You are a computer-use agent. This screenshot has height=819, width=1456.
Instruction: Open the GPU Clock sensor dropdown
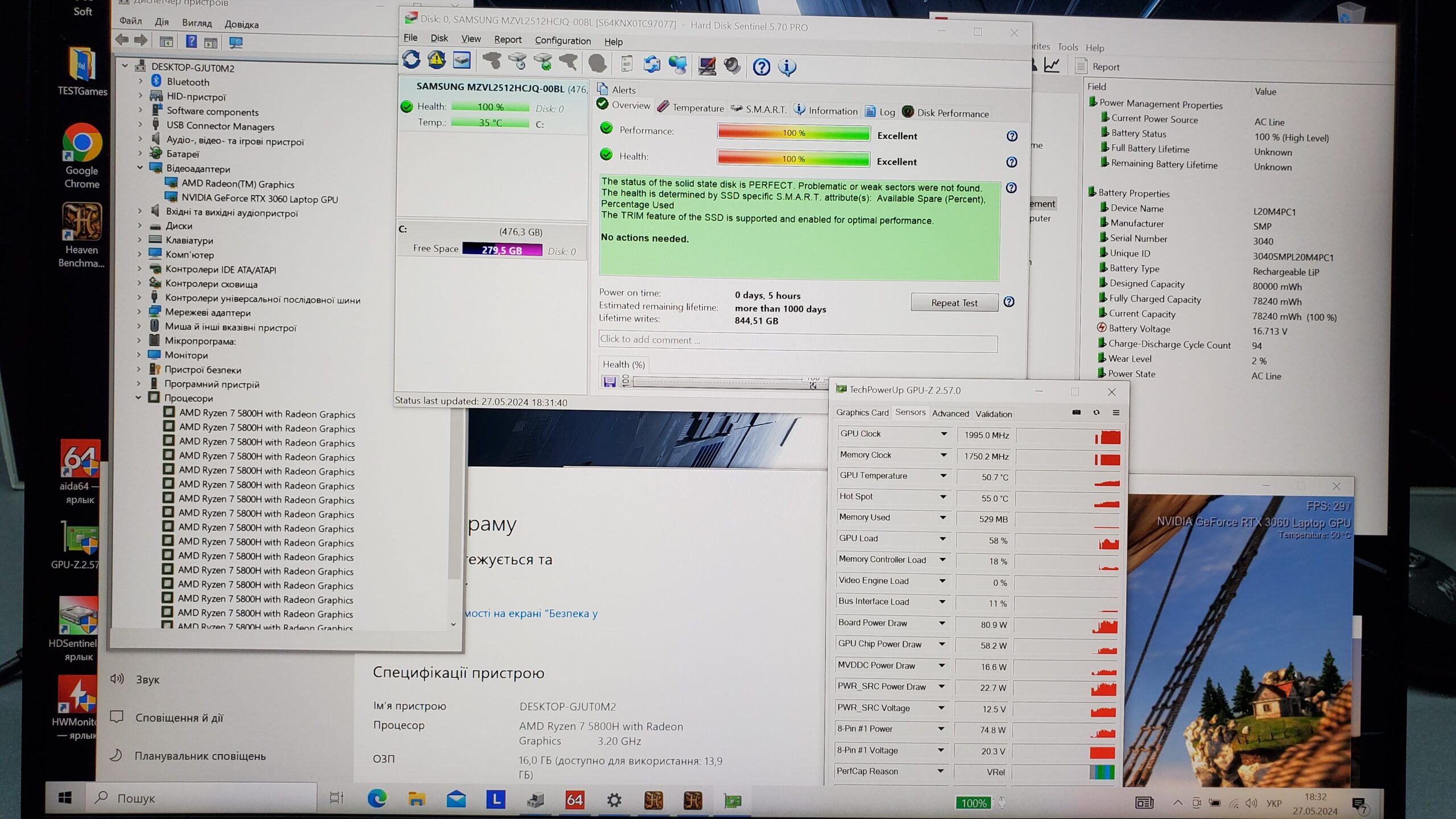tap(944, 434)
